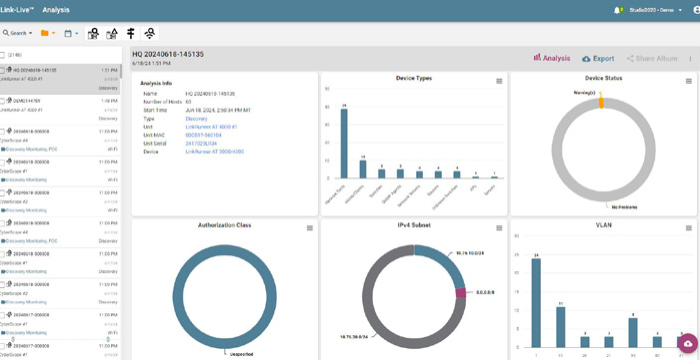Select the Analysis view button
The image size is (700, 360).
[x=552, y=58]
